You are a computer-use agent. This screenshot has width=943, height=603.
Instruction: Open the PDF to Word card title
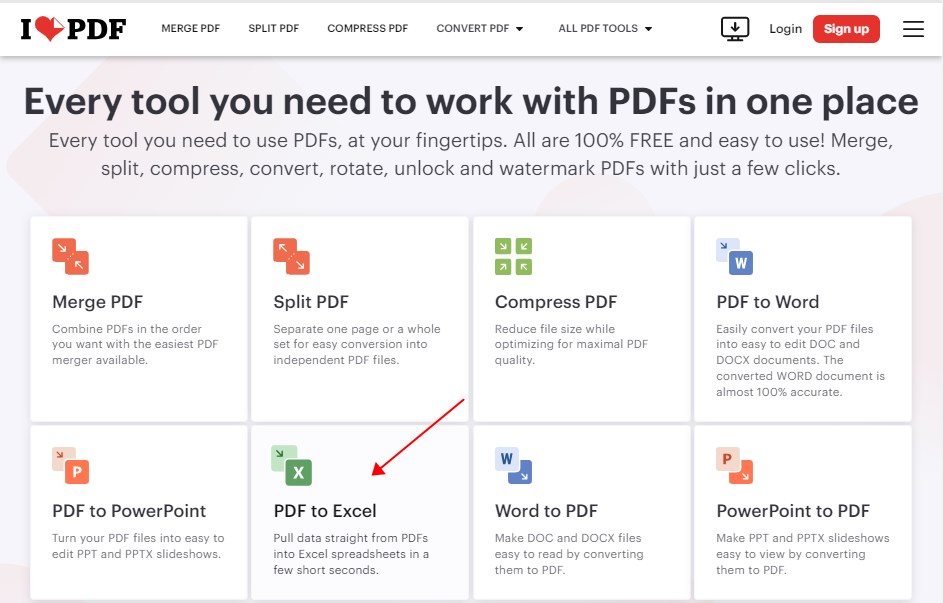[x=767, y=302]
